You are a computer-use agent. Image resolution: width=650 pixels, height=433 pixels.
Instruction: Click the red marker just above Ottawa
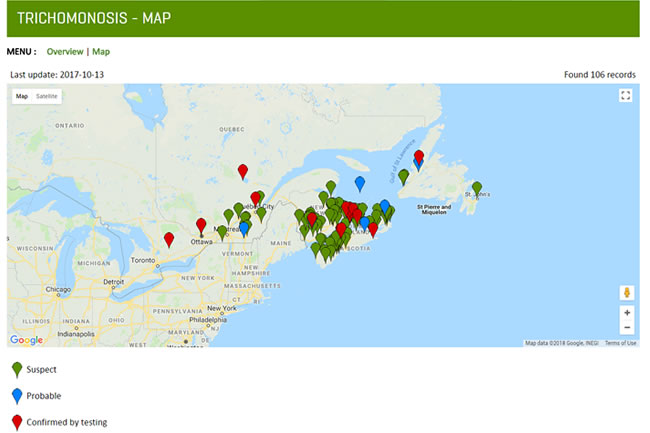[201, 225]
